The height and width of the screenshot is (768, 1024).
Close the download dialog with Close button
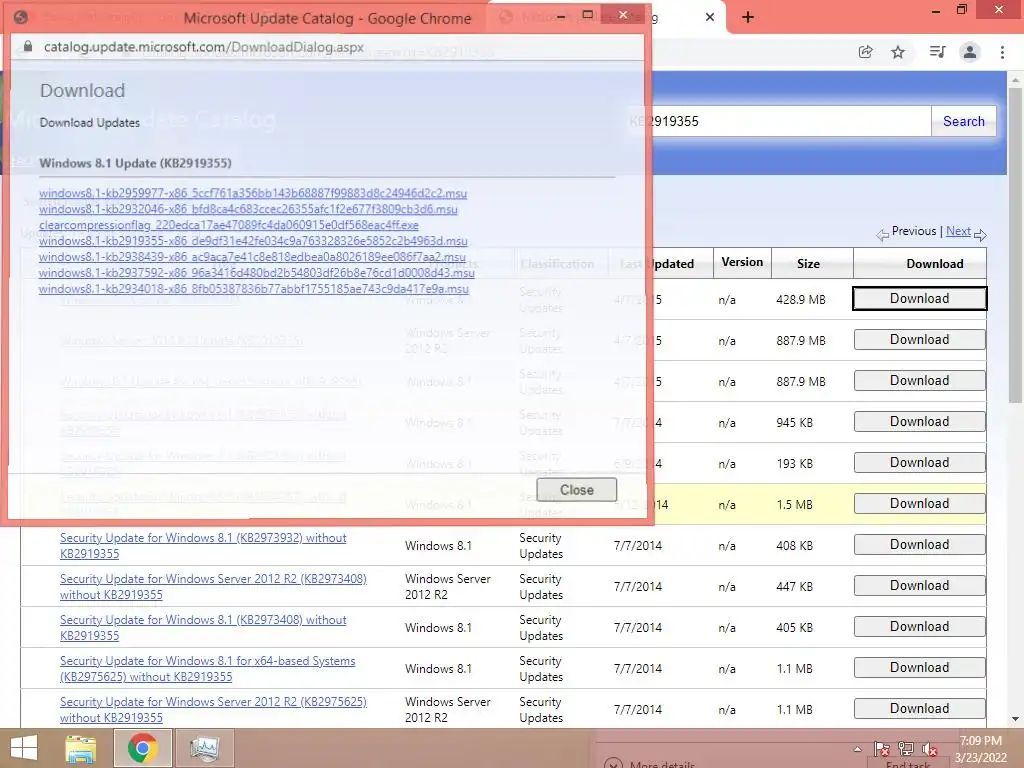pyautogui.click(x=577, y=490)
